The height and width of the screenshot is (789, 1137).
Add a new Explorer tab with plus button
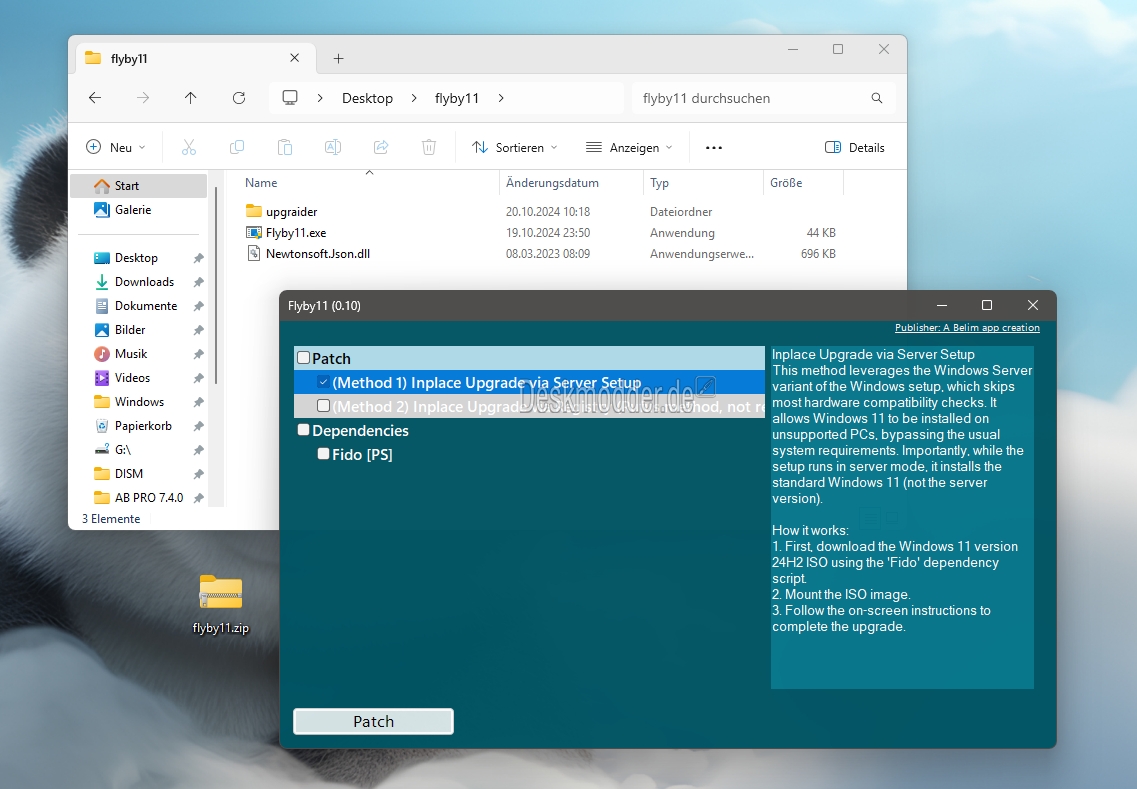(339, 59)
